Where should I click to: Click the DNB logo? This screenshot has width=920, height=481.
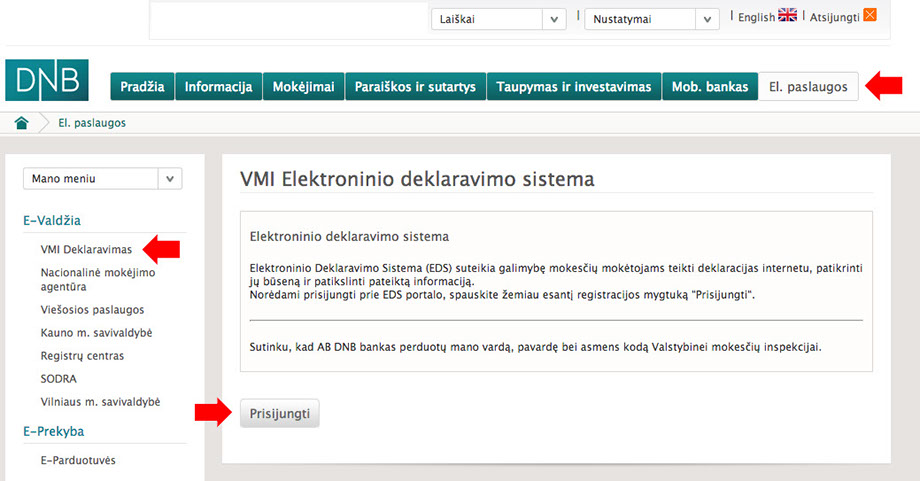pos(47,80)
